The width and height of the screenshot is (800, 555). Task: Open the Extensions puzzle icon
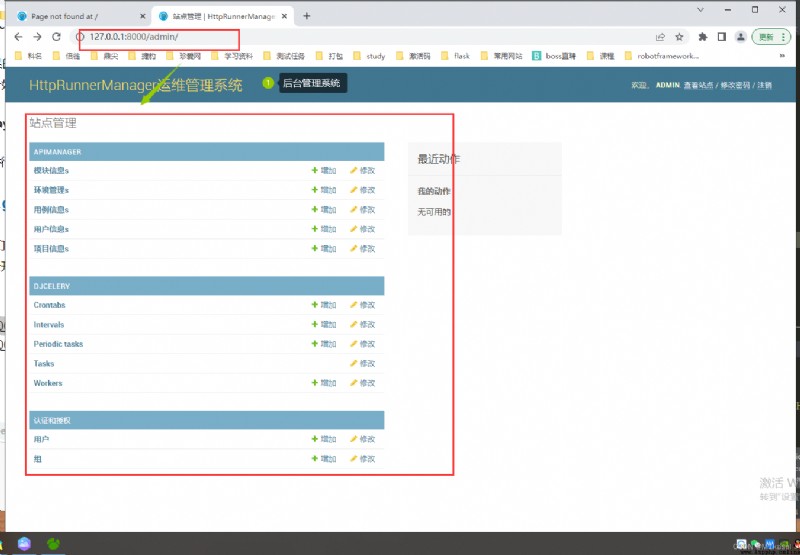pyautogui.click(x=703, y=37)
